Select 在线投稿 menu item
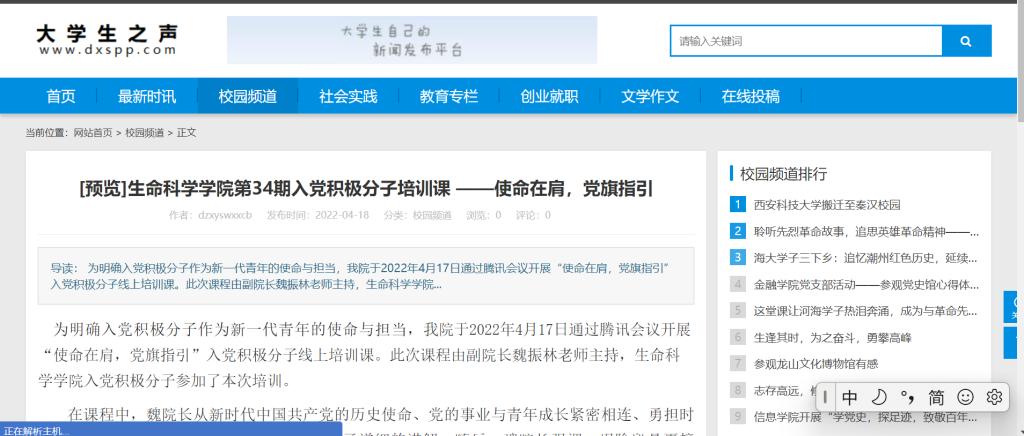 point(750,96)
